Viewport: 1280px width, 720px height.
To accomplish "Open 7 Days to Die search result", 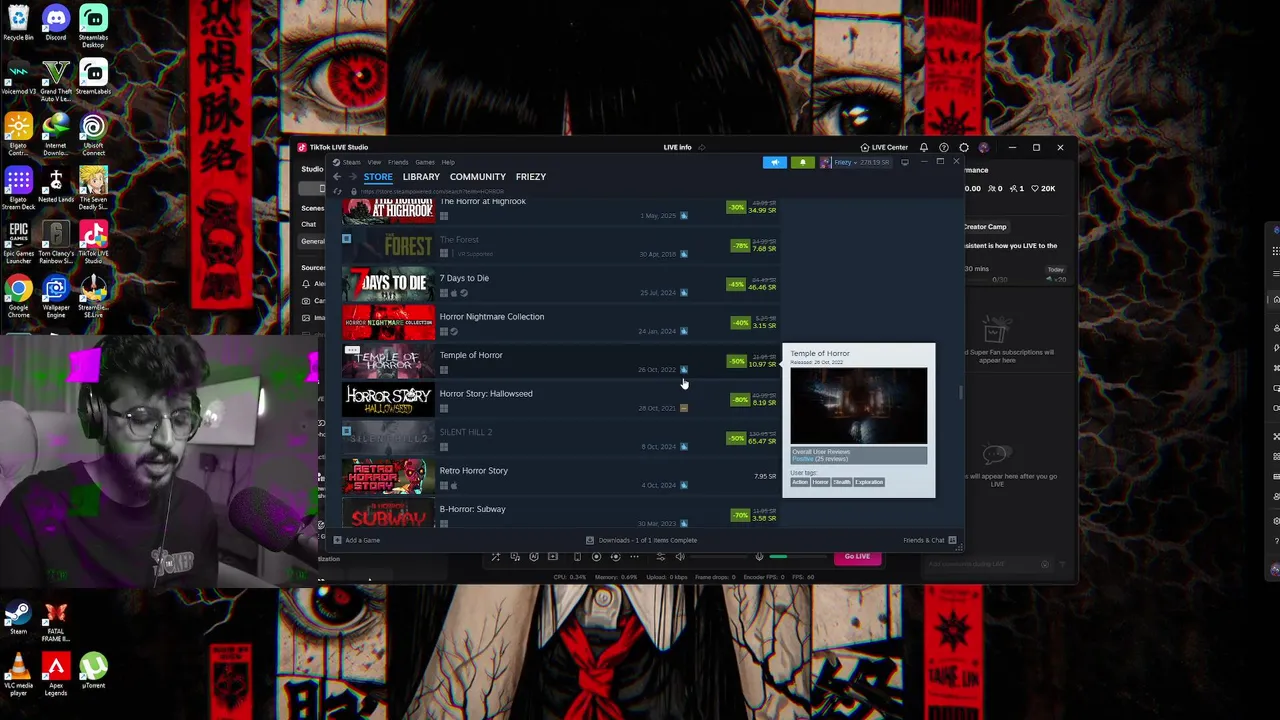I will pos(560,285).
